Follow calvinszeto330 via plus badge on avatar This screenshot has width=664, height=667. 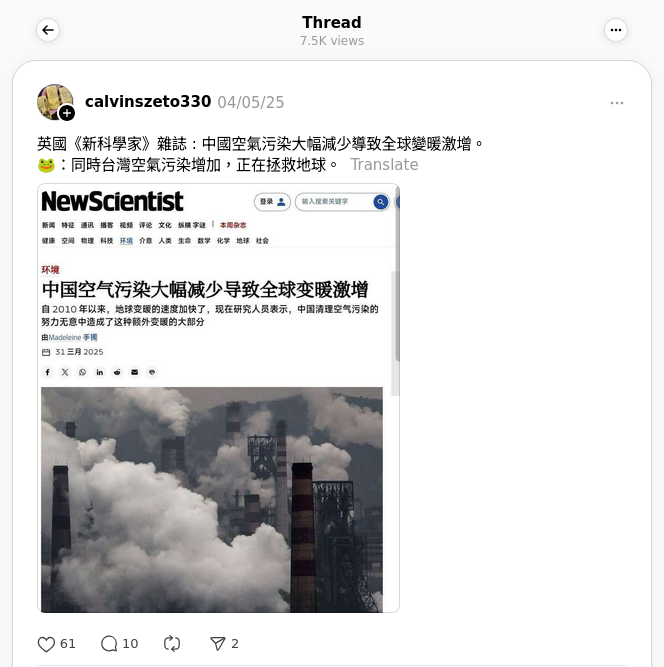[x=67, y=113]
